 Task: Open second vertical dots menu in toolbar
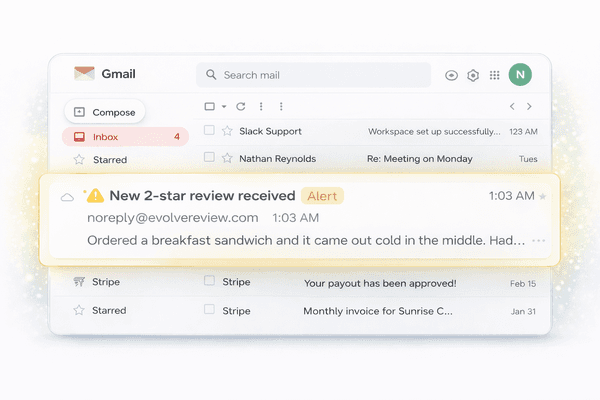(281, 106)
